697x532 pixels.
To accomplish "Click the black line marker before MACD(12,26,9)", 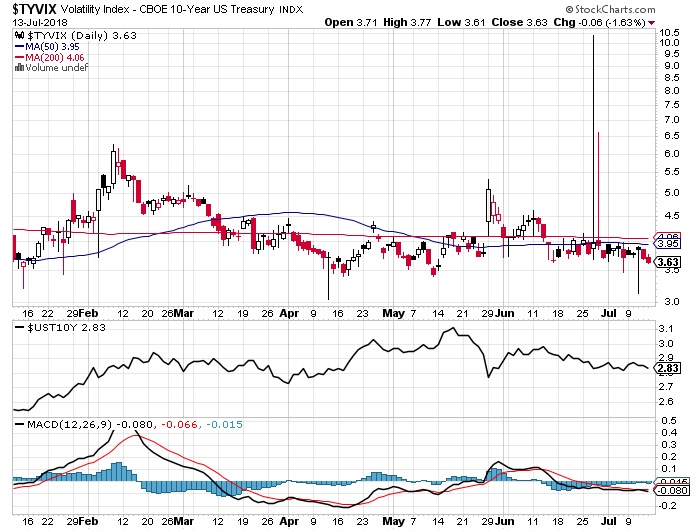I will click(20, 424).
